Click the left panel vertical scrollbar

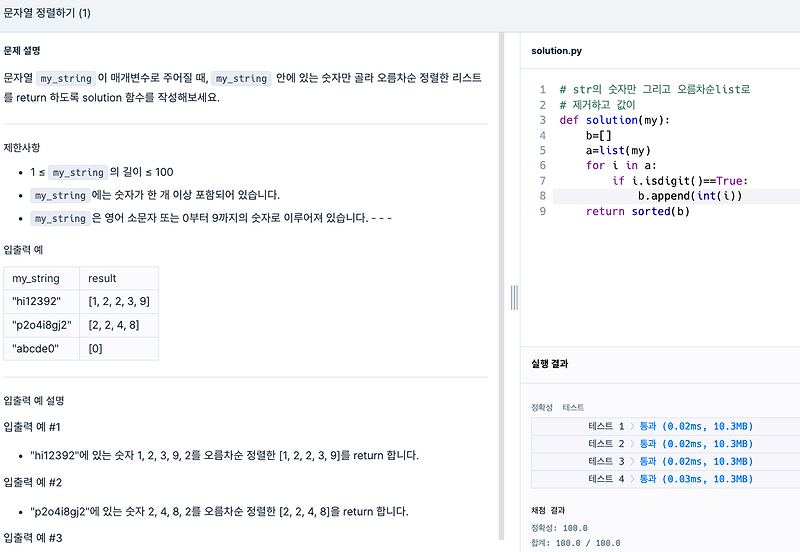click(502, 286)
